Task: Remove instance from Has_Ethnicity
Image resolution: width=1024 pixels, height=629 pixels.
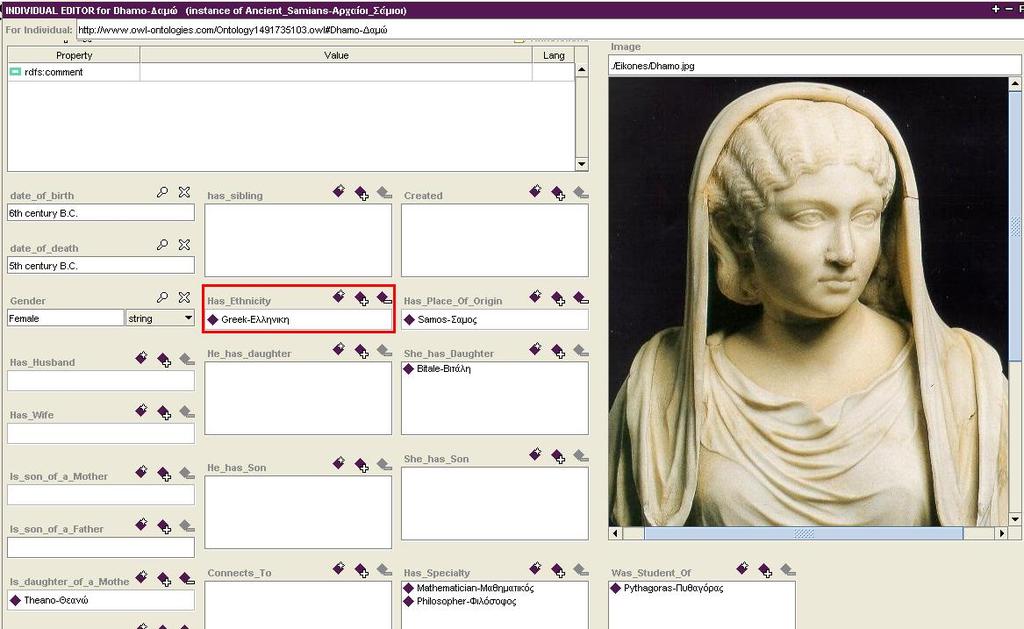Action: [385, 298]
